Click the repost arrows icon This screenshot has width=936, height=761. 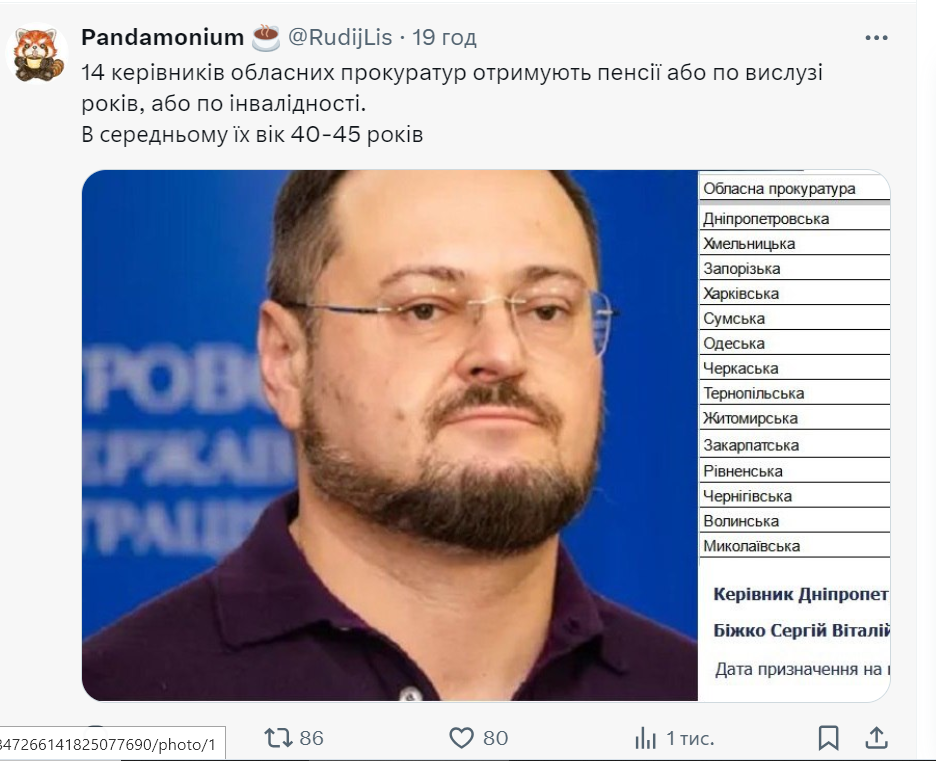[278, 738]
